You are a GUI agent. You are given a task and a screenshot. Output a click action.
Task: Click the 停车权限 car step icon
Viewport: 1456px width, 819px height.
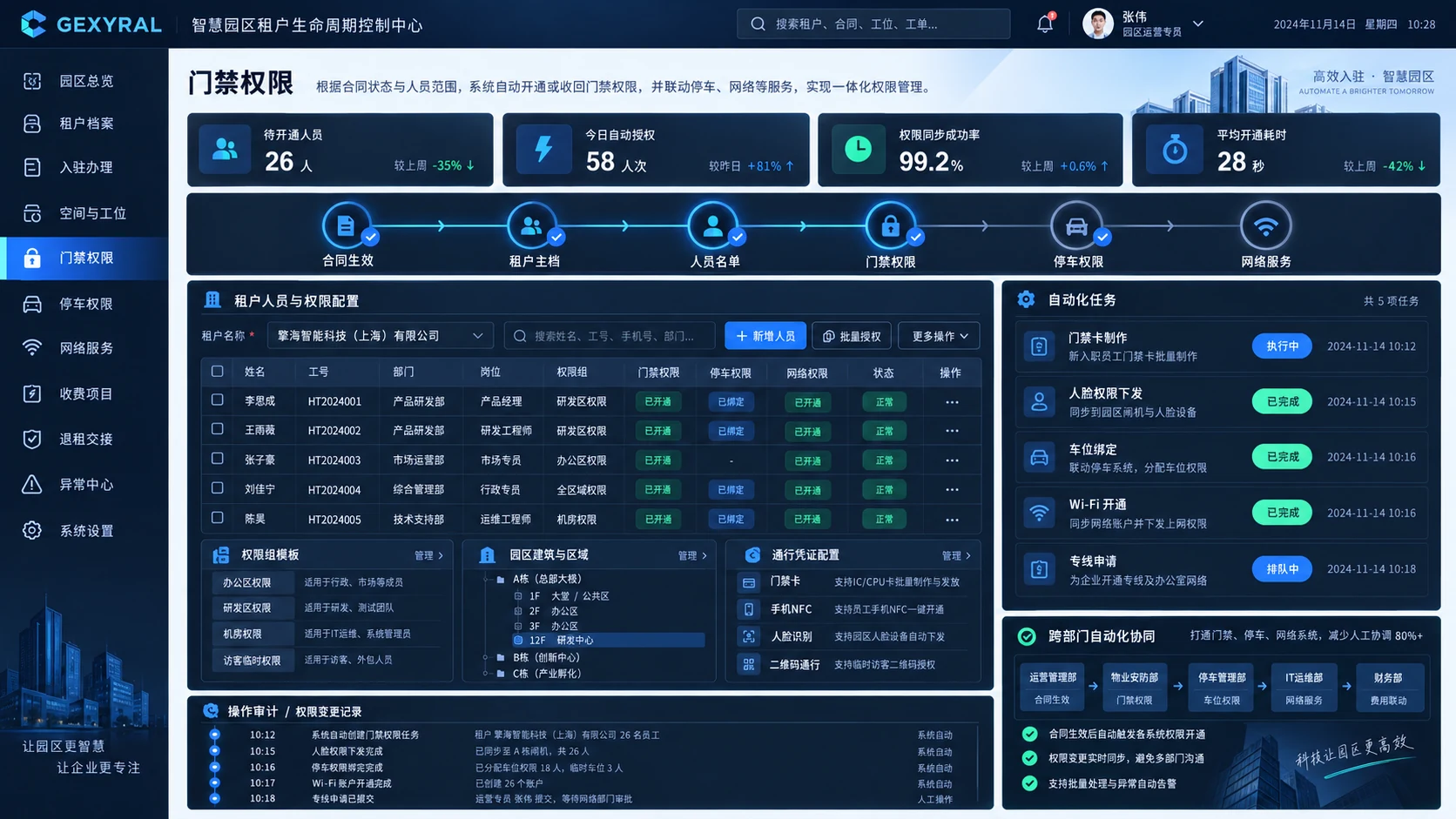(x=1076, y=225)
